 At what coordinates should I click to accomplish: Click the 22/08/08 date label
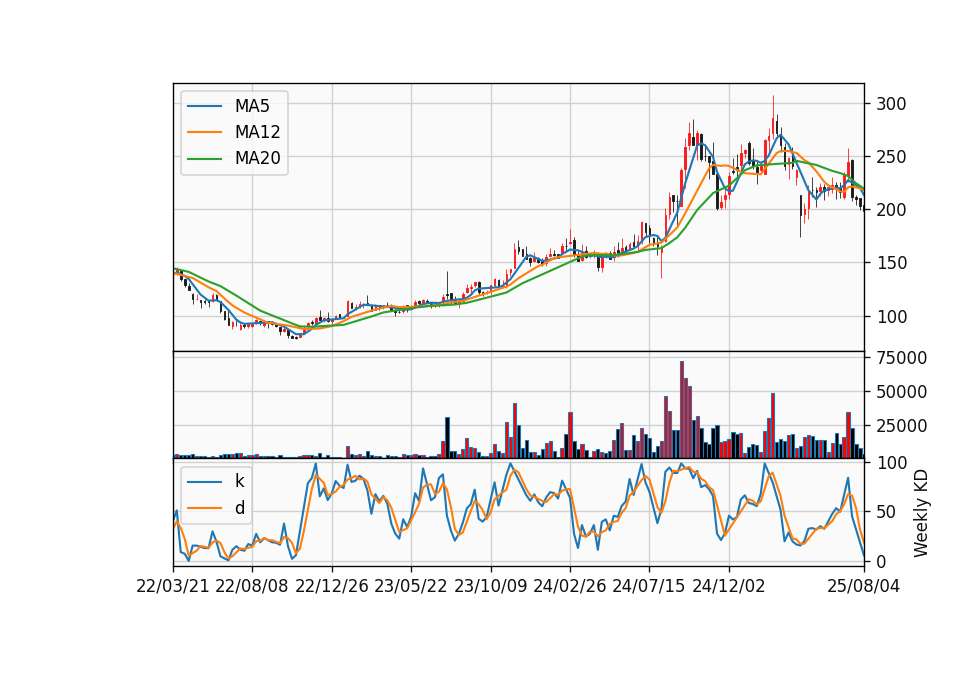tap(252, 586)
